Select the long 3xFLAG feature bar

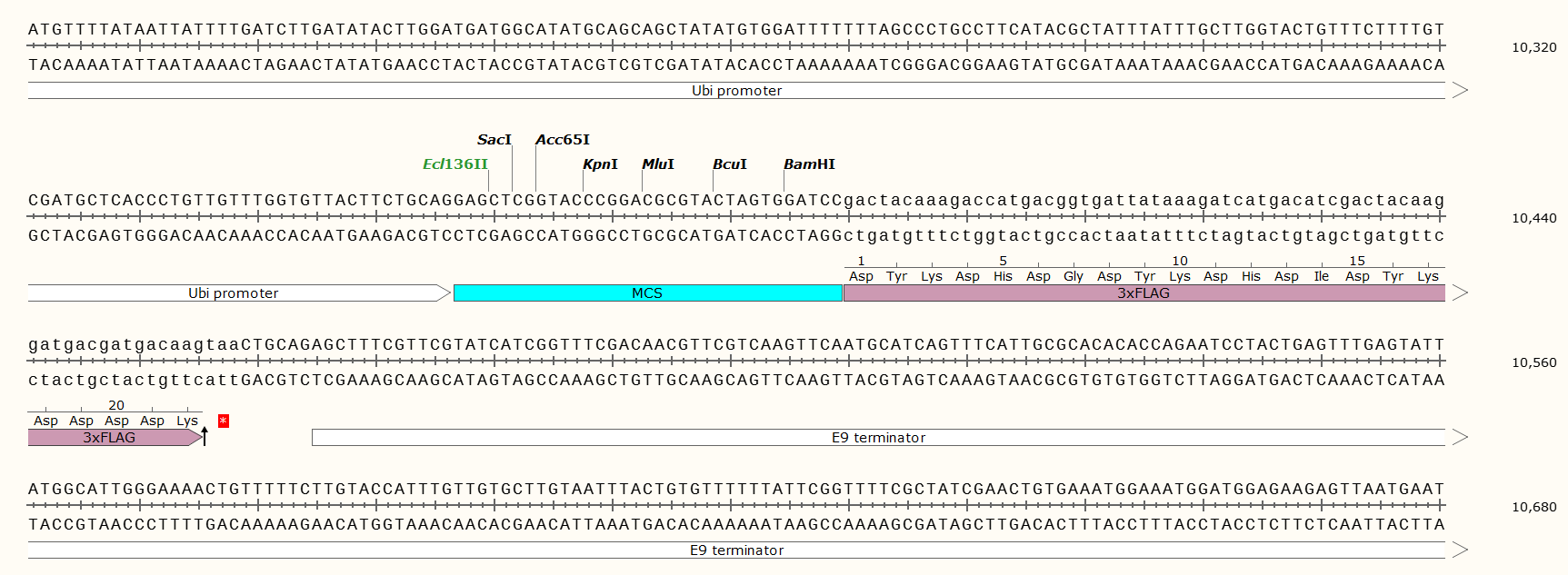pyautogui.click(x=1144, y=292)
